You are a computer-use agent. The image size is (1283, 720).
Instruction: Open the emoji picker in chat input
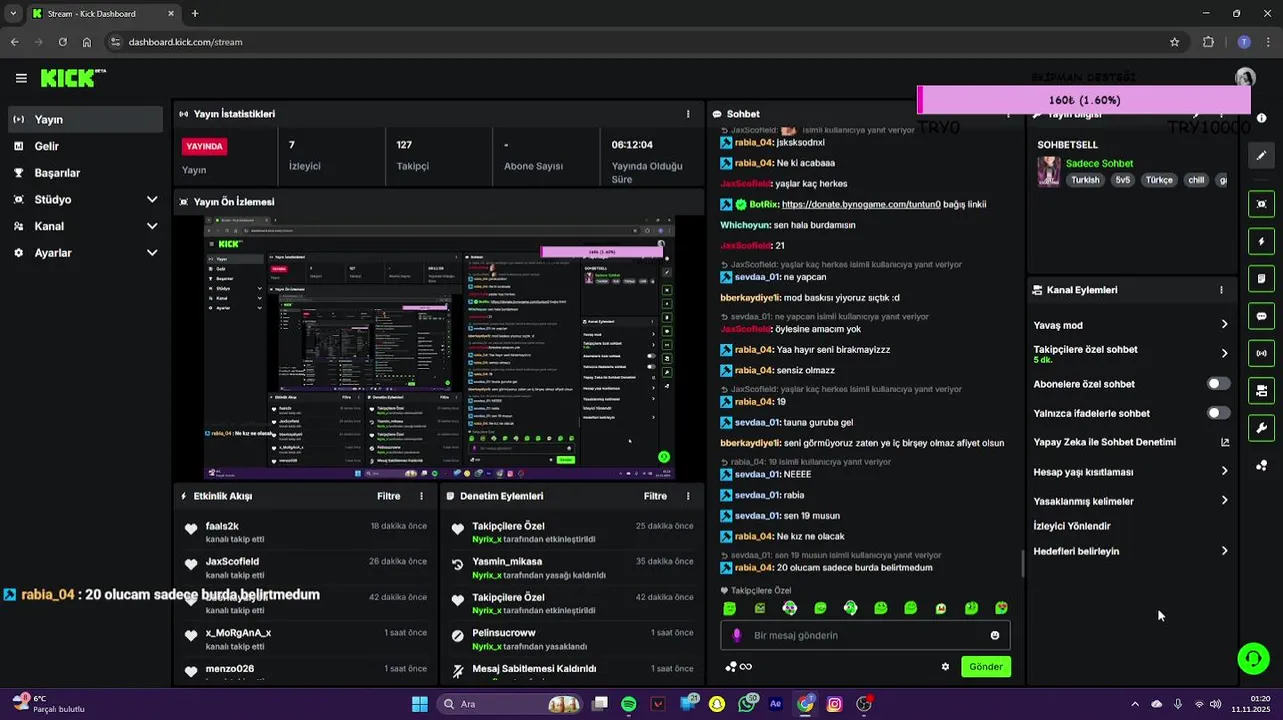[x=995, y=635]
